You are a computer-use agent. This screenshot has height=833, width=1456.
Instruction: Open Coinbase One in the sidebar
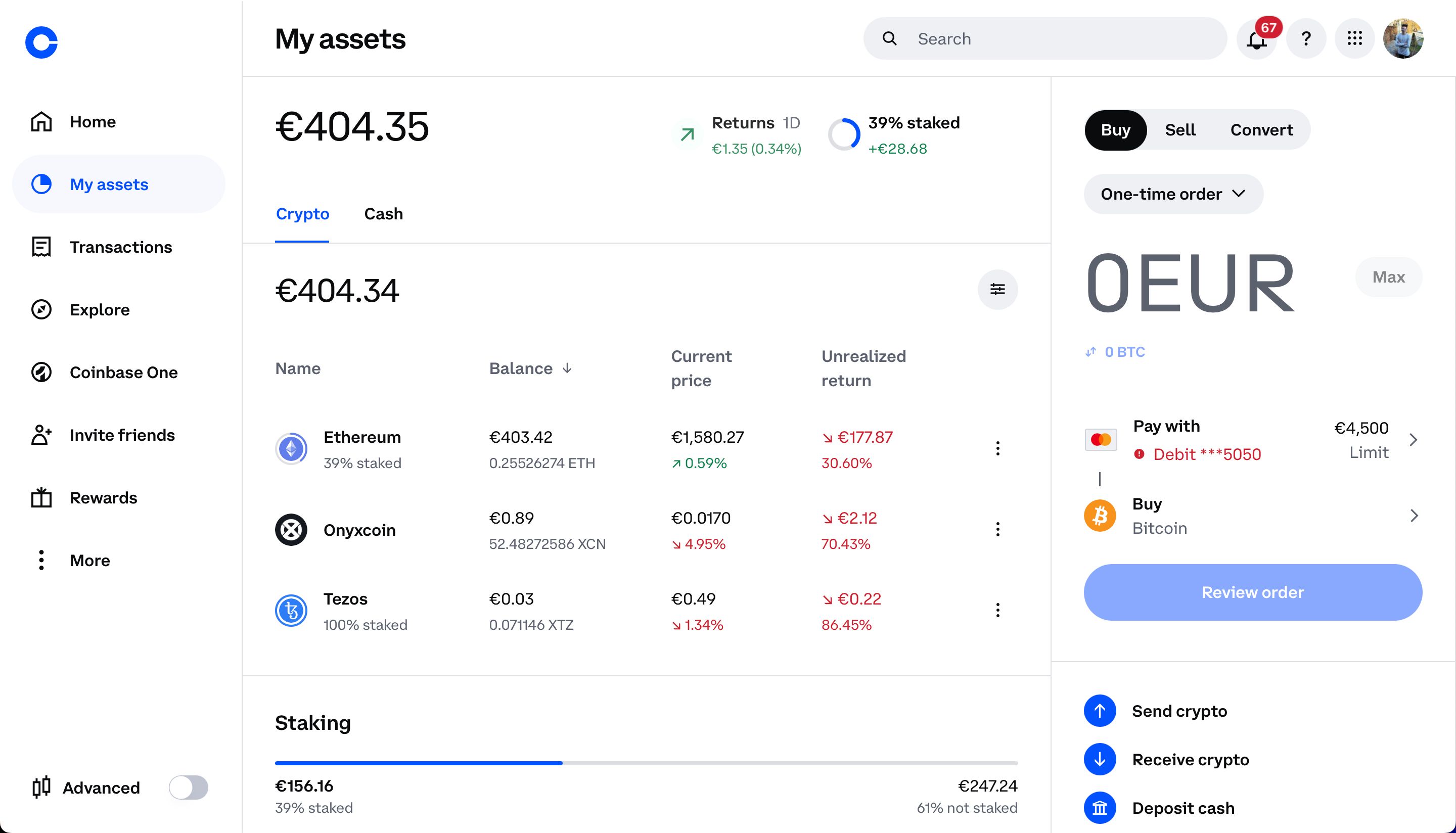pyautogui.click(x=119, y=373)
